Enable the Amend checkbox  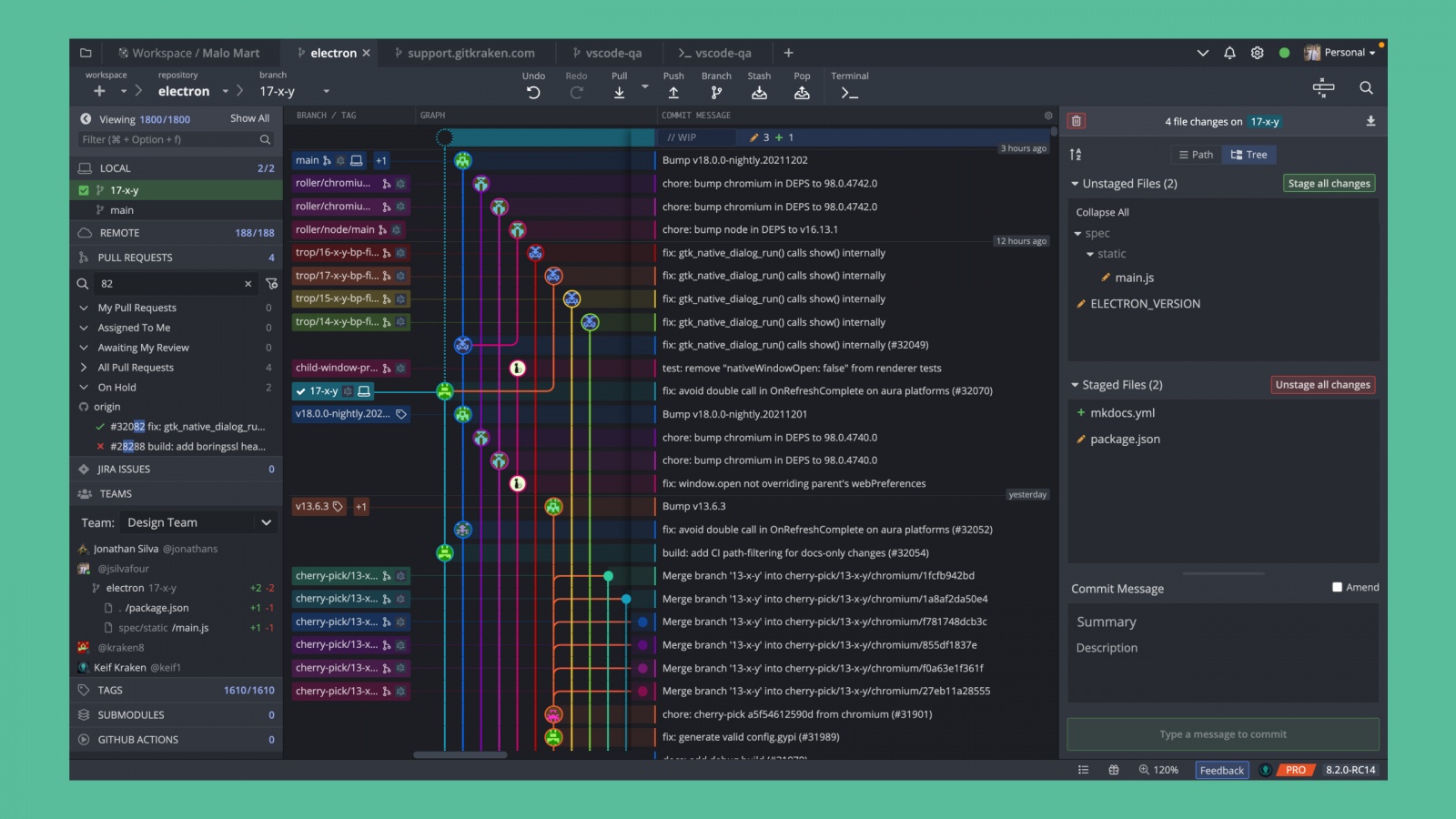[1338, 587]
